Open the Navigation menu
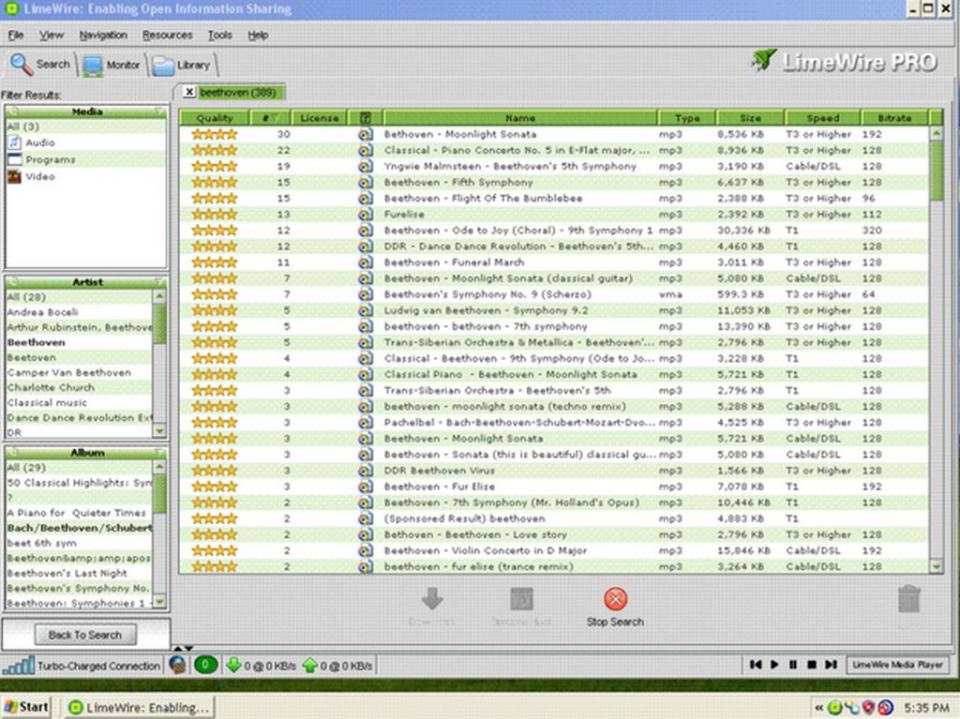Viewport: 960px width, 719px height. click(103, 35)
